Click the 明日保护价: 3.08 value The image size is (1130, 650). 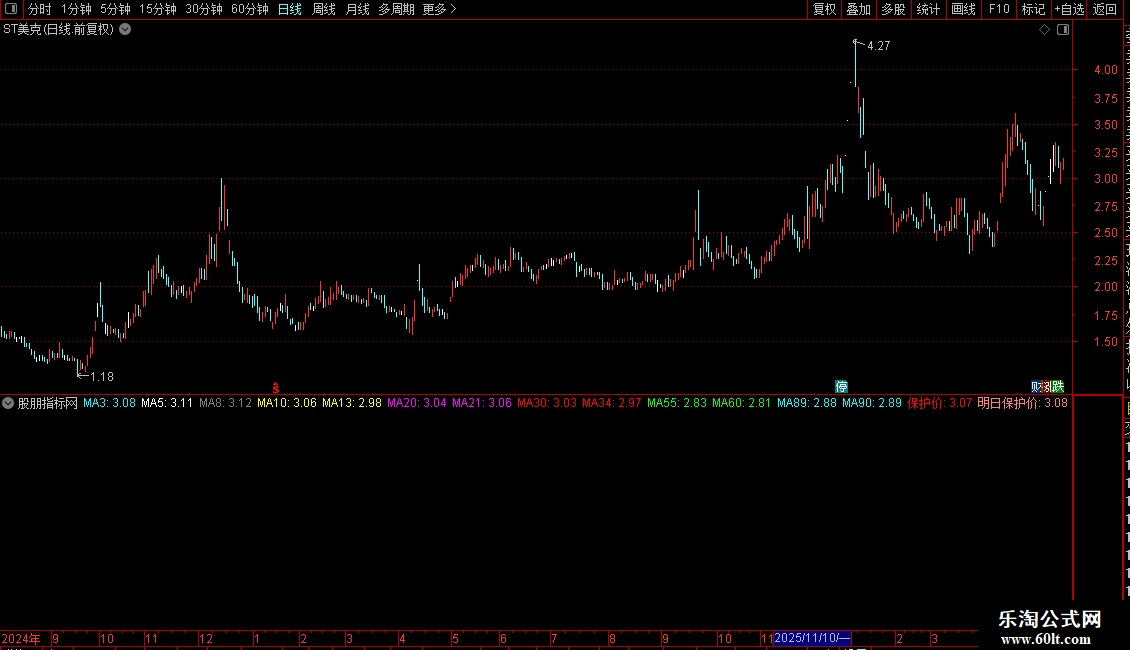tap(1023, 403)
